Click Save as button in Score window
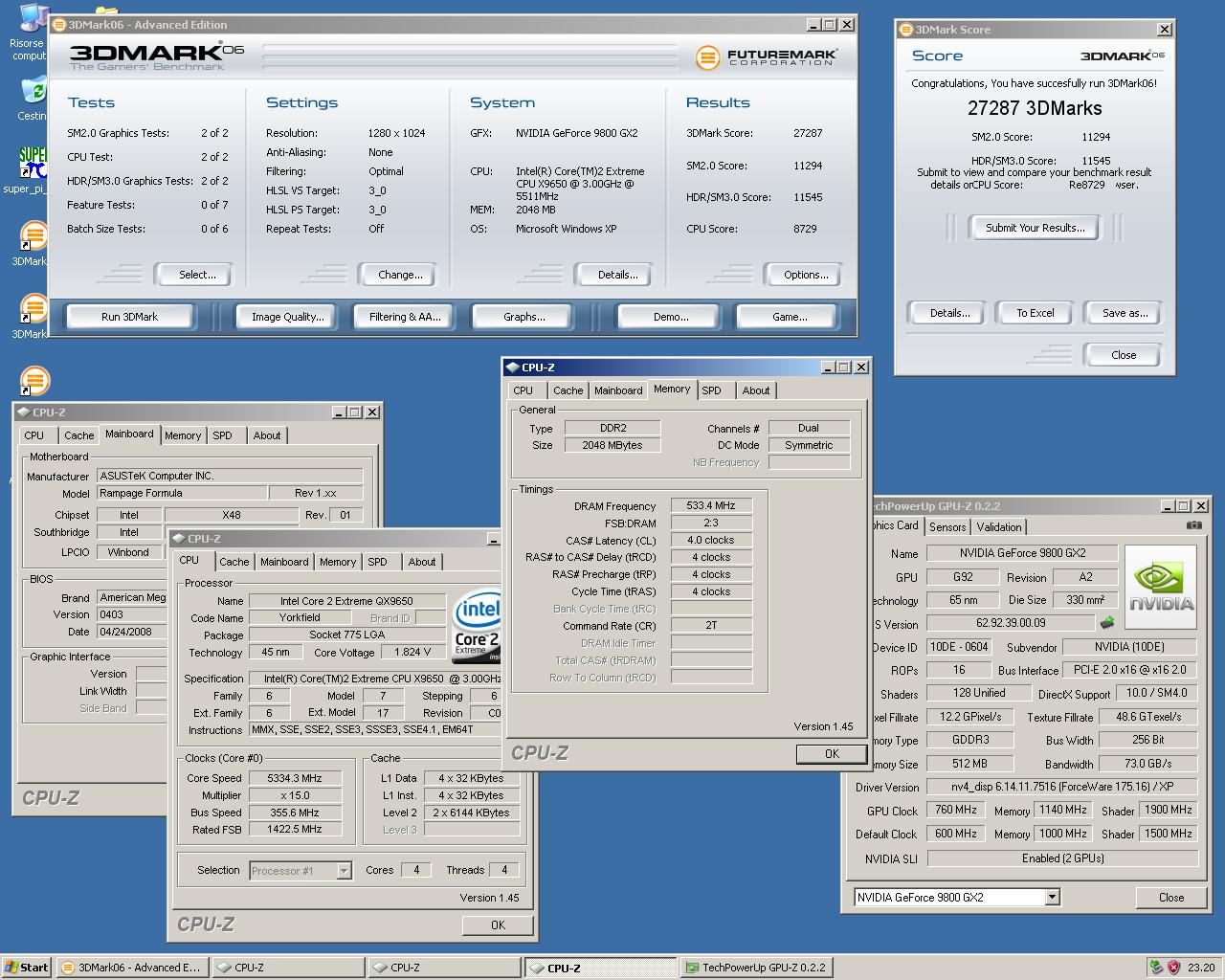1225x980 pixels. [1125, 313]
